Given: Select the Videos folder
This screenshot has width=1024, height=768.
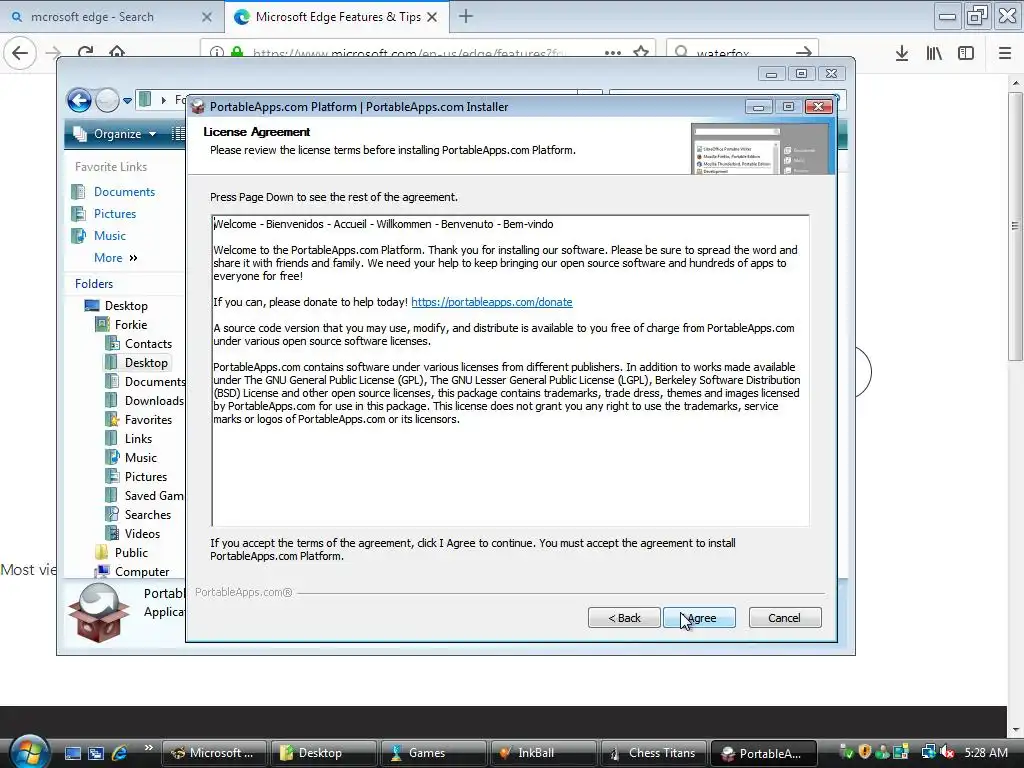Looking at the screenshot, I should pos(142,533).
